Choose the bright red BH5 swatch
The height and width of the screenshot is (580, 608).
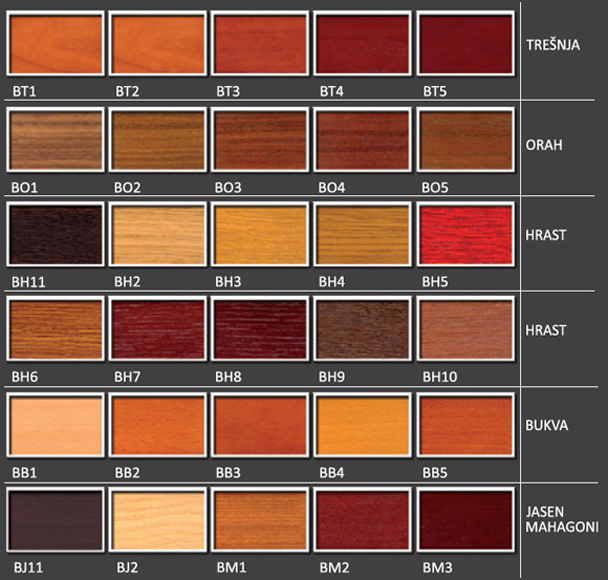click(x=464, y=237)
